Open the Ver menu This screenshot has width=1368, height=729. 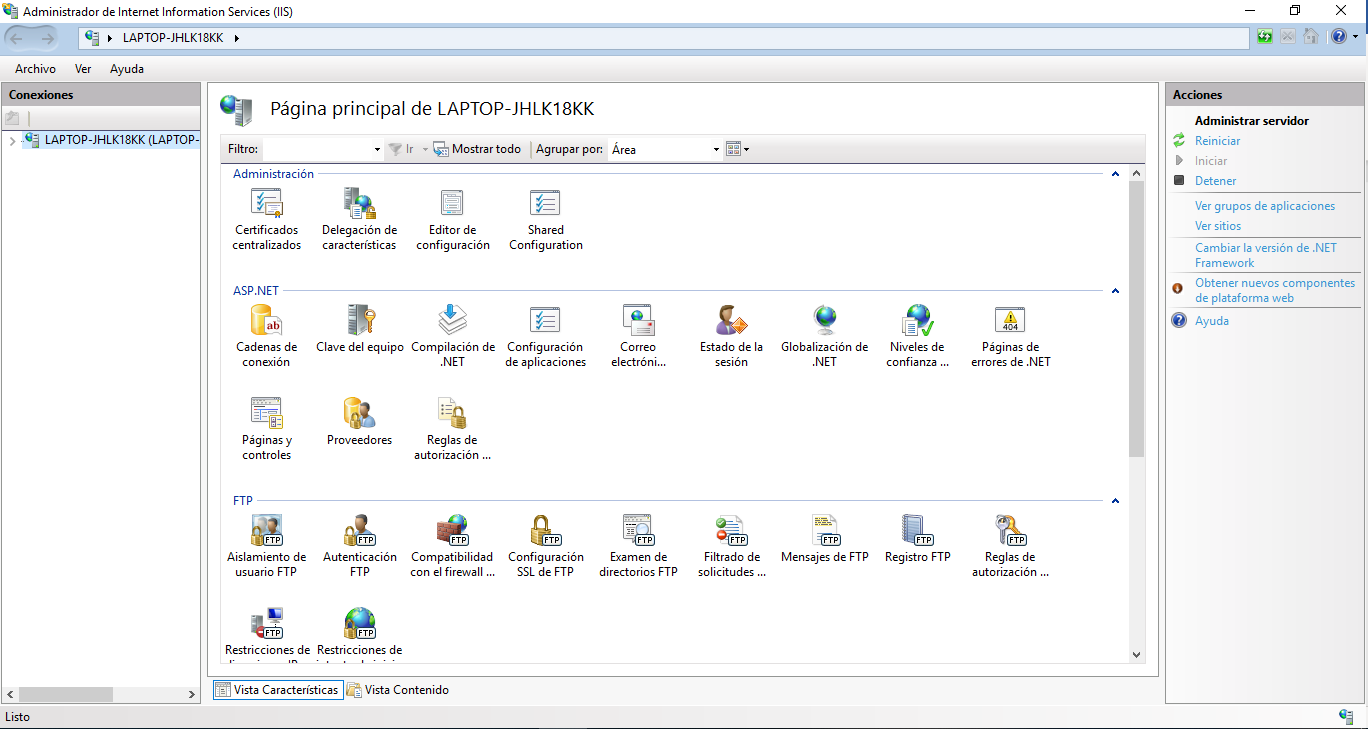[83, 69]
